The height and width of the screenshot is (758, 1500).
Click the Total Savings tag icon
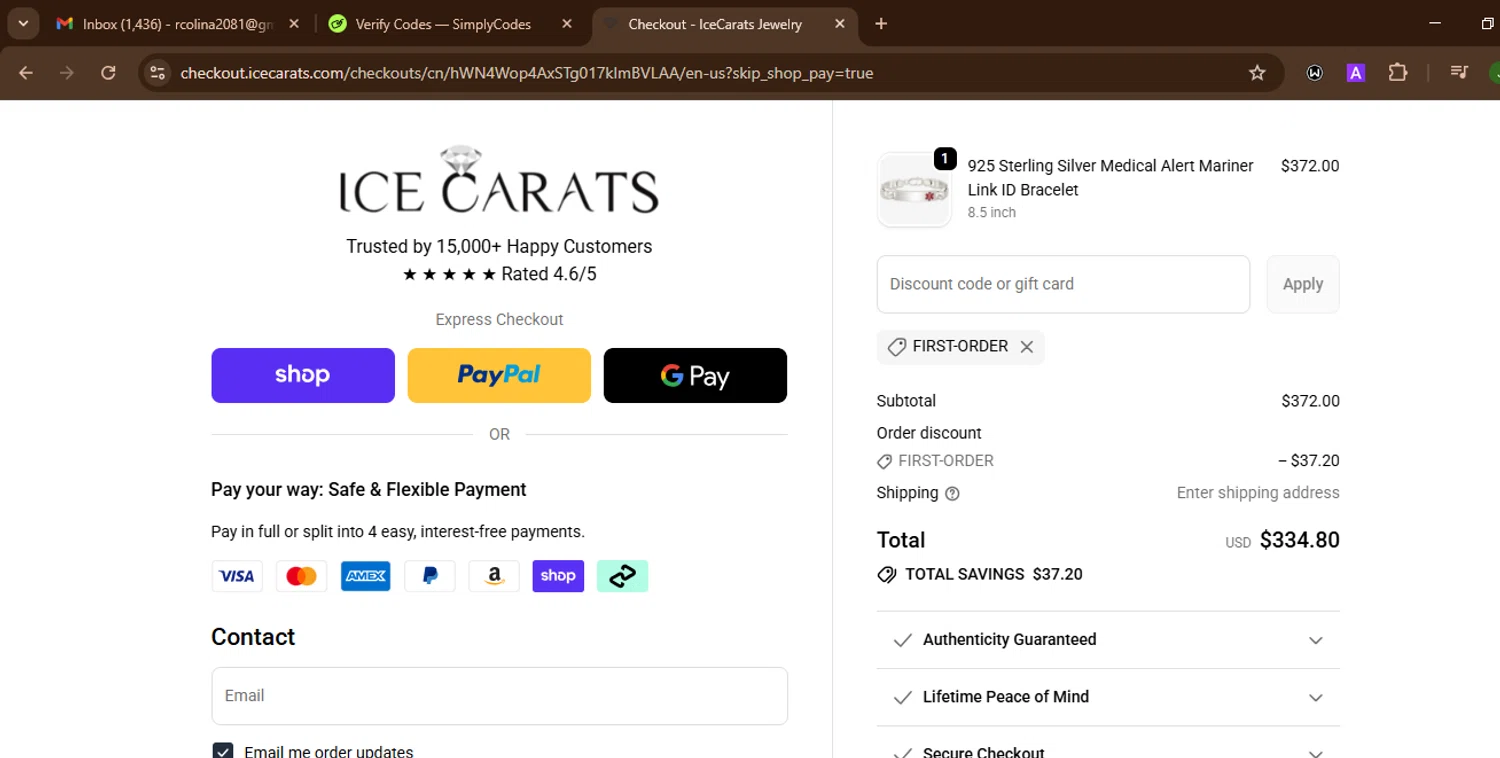(x=886, y=575)
